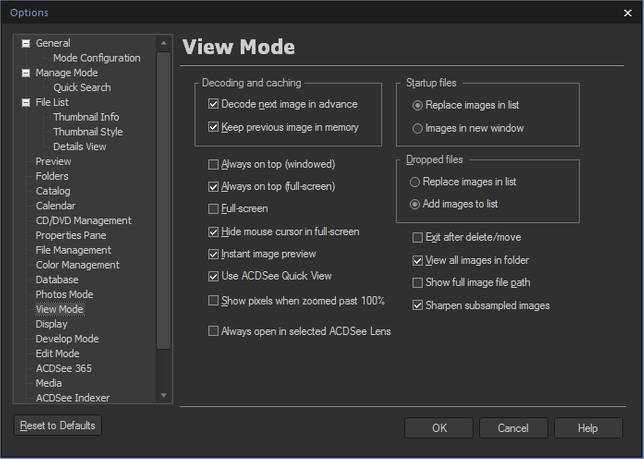Uncheck Decode next image in advance

point(213,104)
